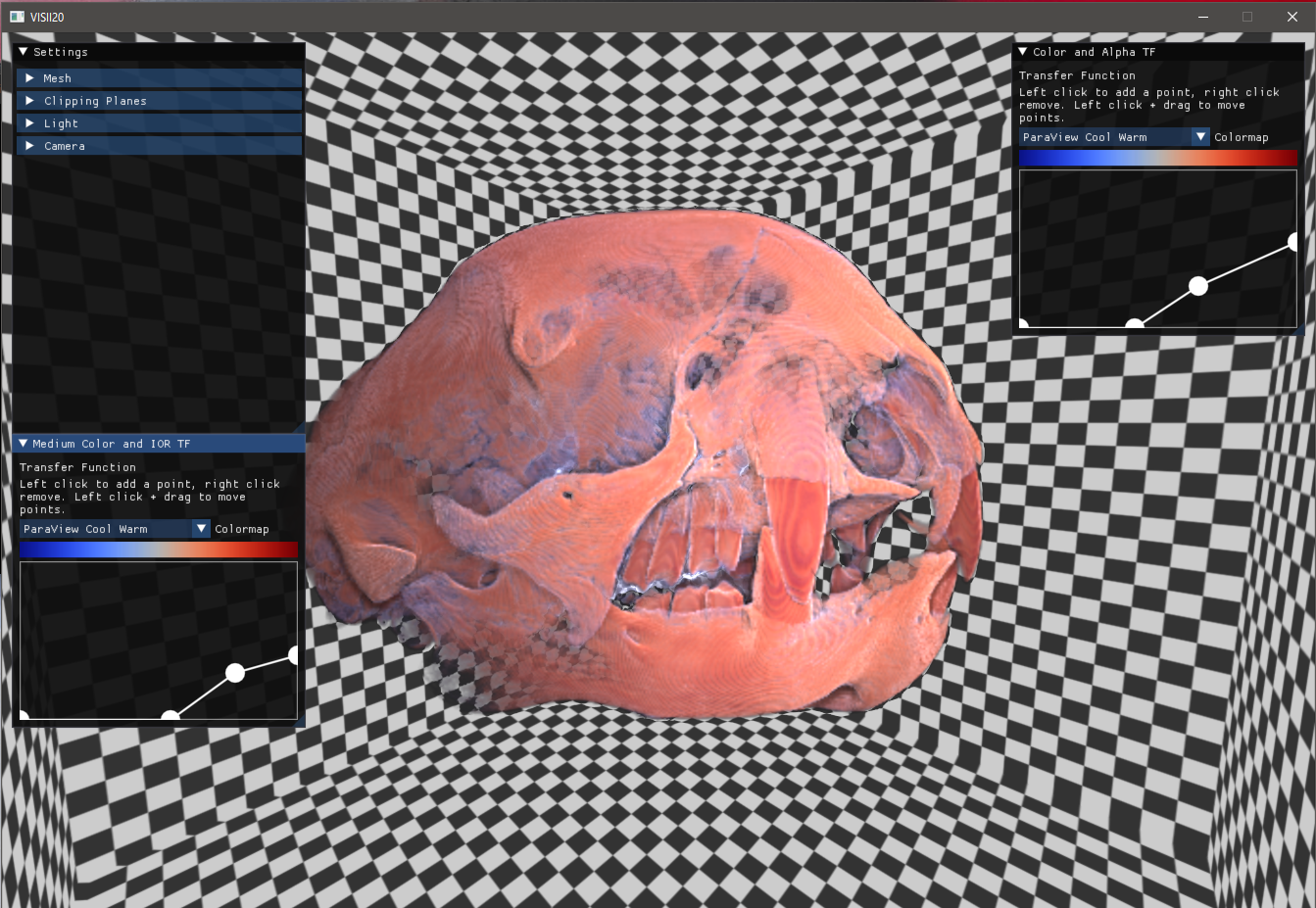
Task: Select second control point in Color and Alpha graph
Action: pos(1134,324)
